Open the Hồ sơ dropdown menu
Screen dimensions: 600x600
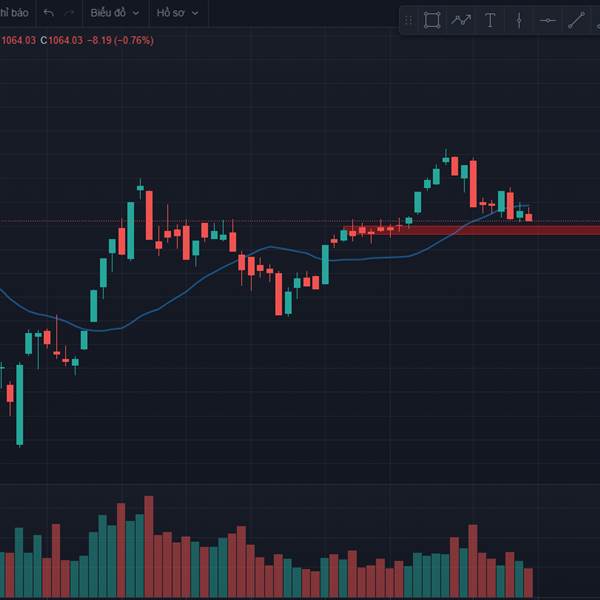(x=177, y=13)
